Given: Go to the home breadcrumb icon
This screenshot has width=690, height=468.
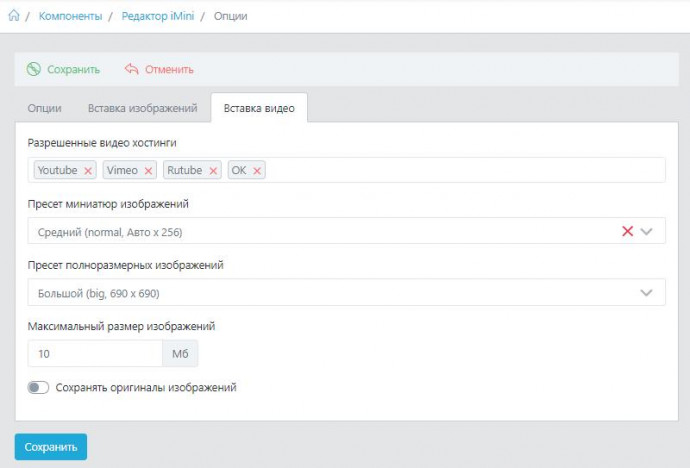Looking at the screenshot, I should [14, 16].
